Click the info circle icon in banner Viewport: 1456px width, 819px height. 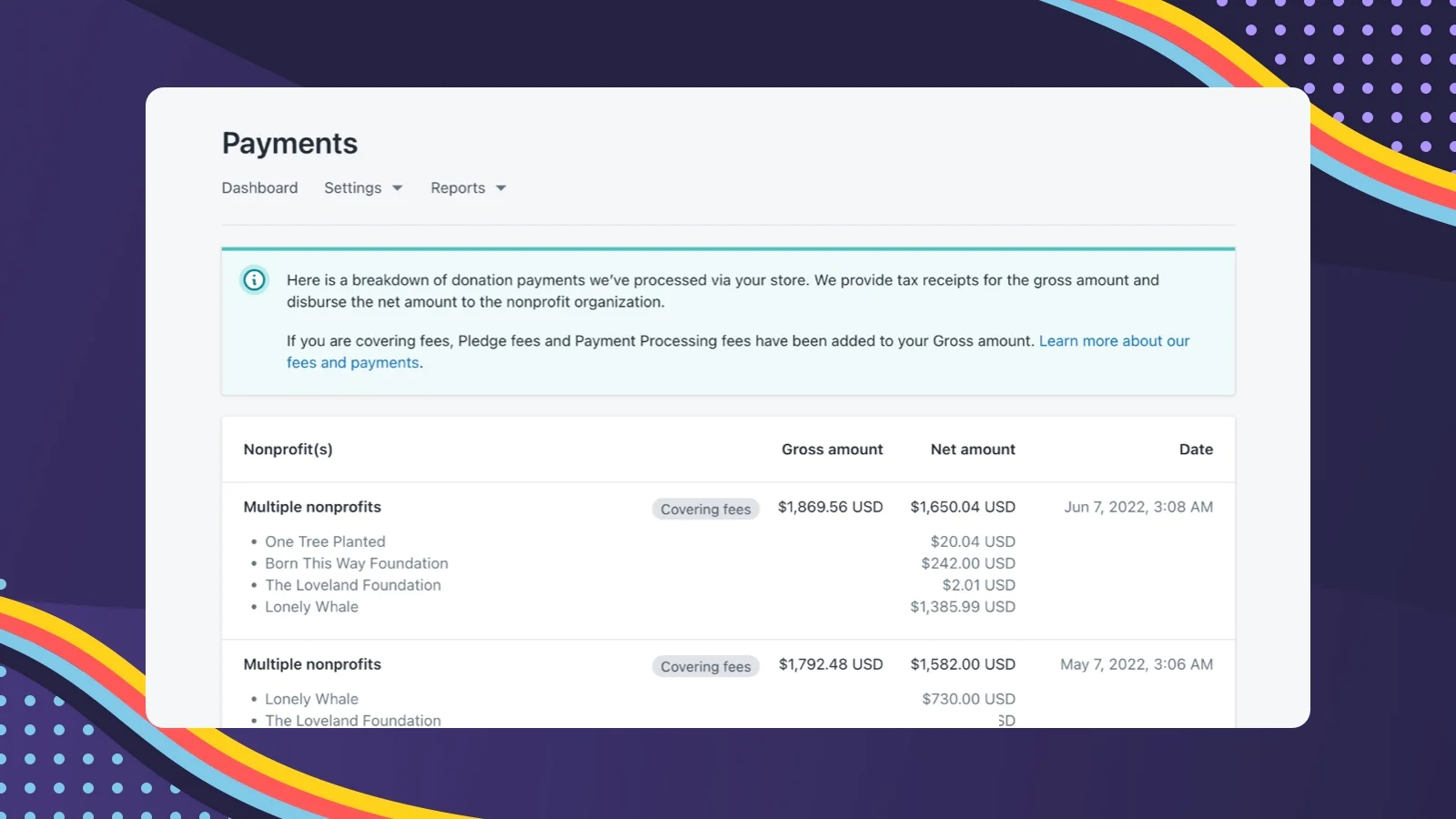(x=254, y=279)
